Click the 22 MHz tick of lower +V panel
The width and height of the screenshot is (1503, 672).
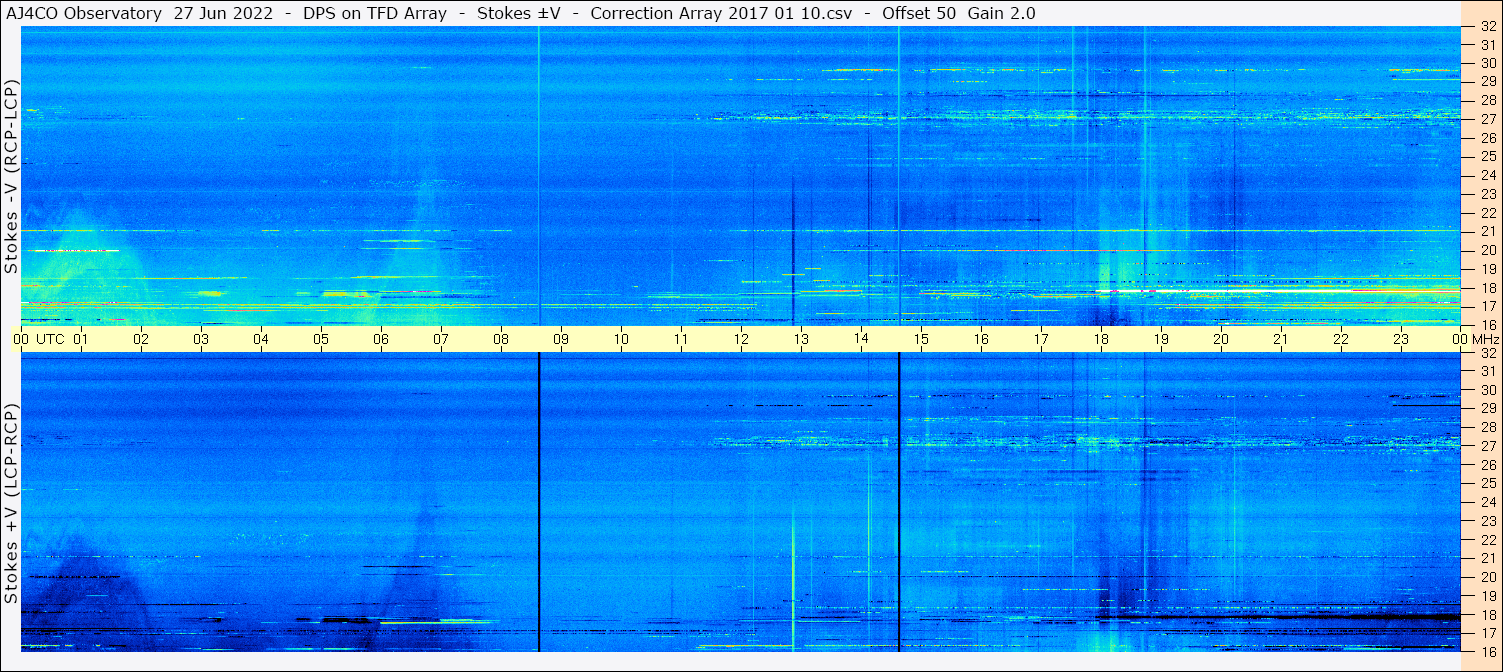1487,539
